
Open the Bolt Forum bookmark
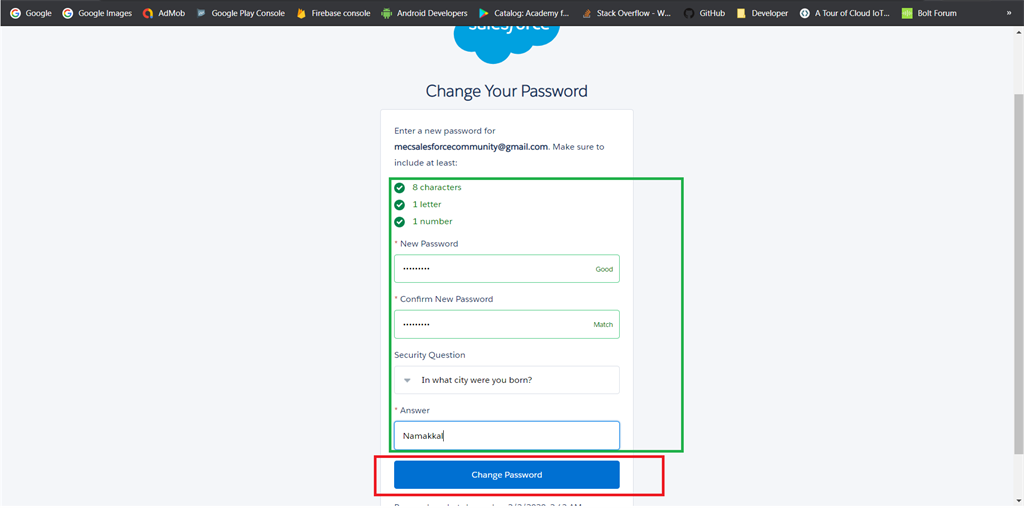tap(929, 13)
